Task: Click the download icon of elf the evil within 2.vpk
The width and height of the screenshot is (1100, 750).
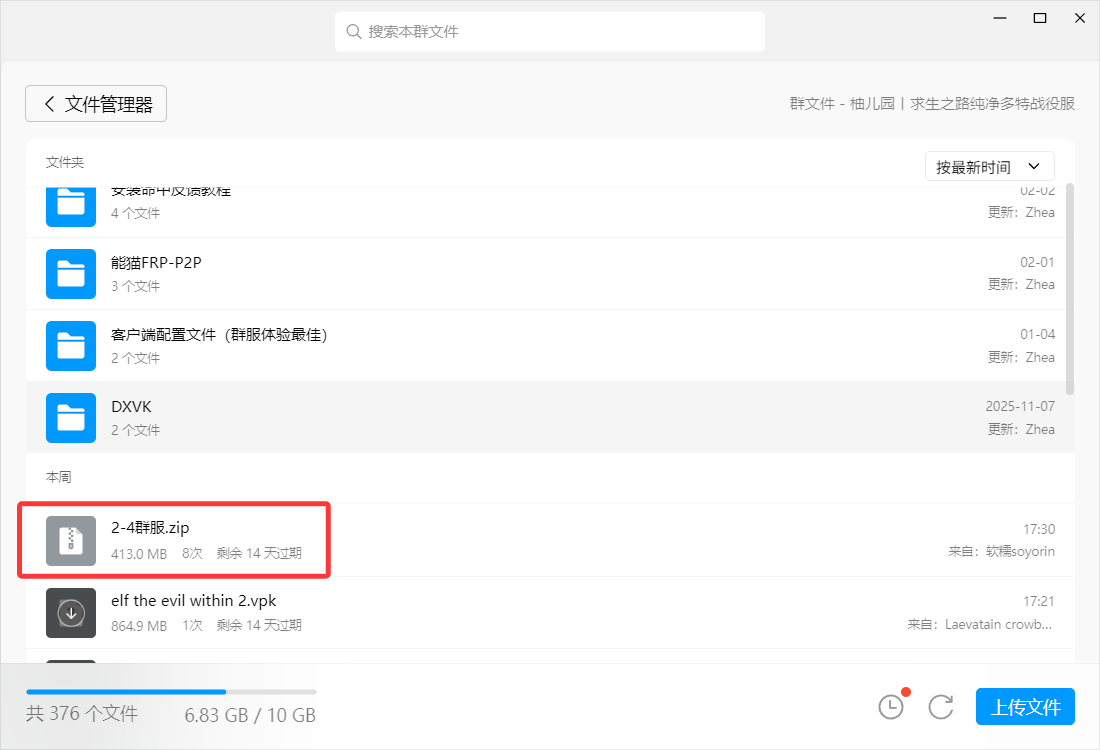Action: (x=71, y=613)
